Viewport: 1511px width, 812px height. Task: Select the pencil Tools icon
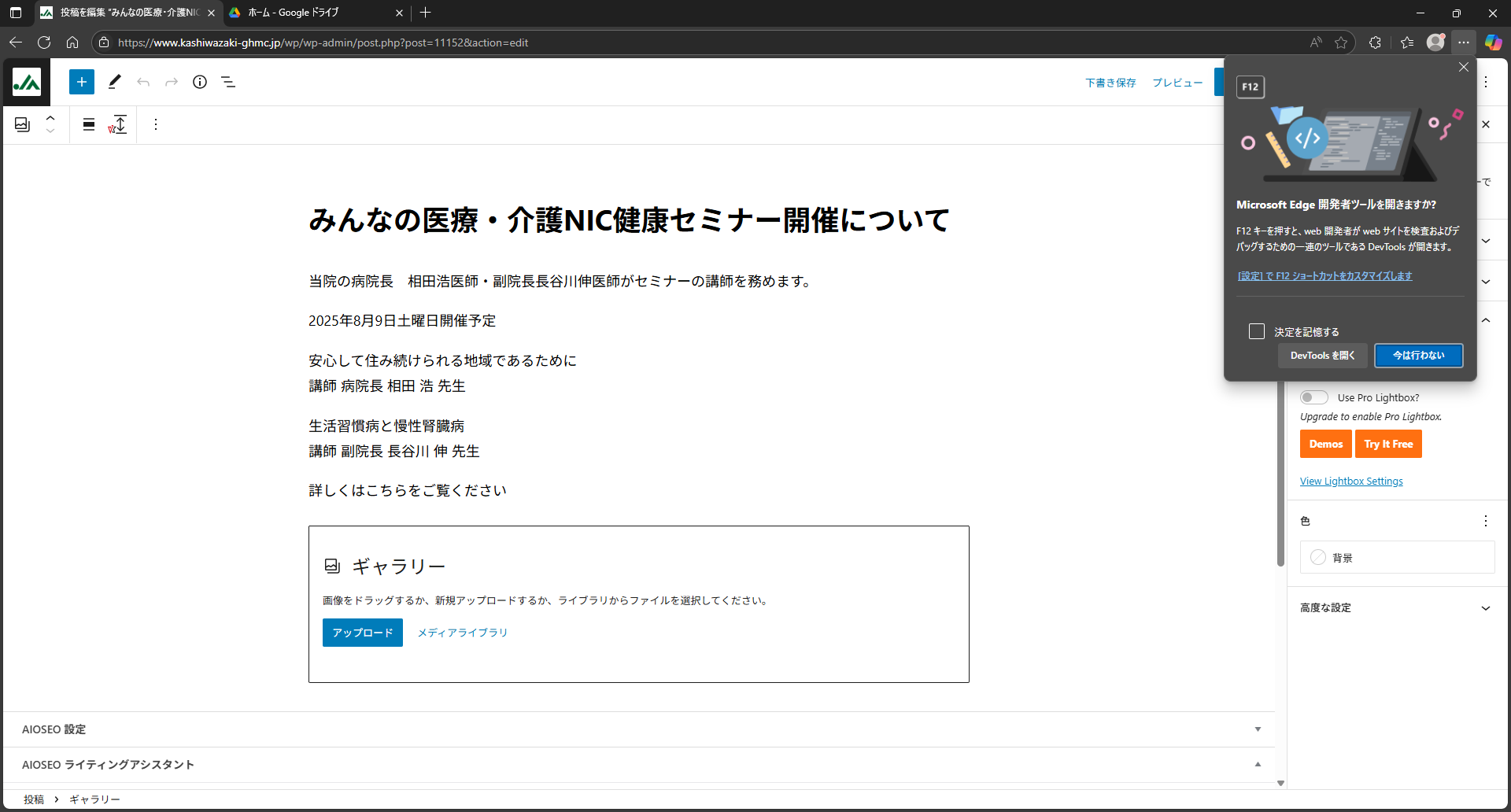coord(114,82)
